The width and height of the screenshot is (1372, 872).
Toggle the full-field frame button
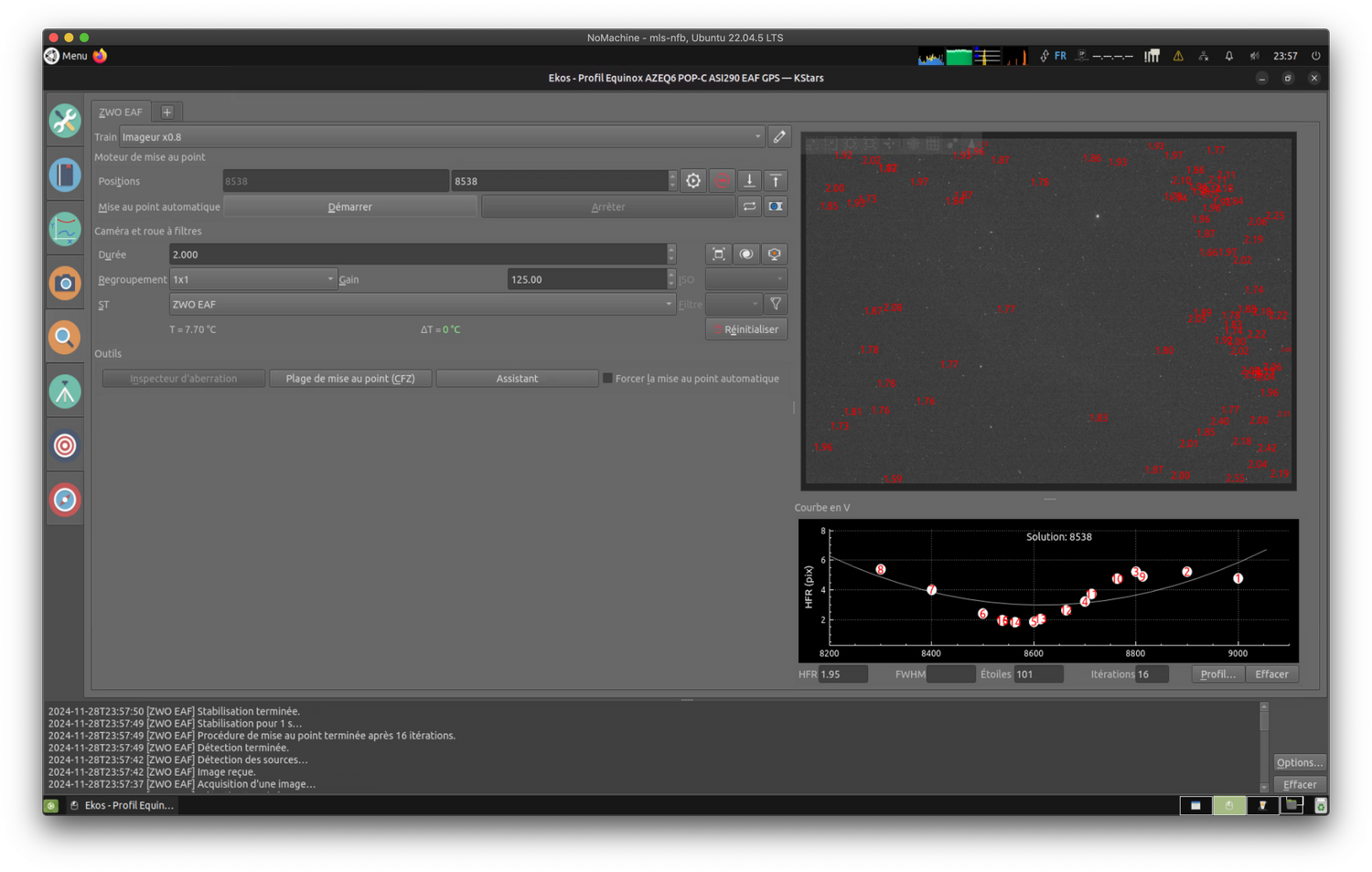pyautogui.click(x=719, y=254)
